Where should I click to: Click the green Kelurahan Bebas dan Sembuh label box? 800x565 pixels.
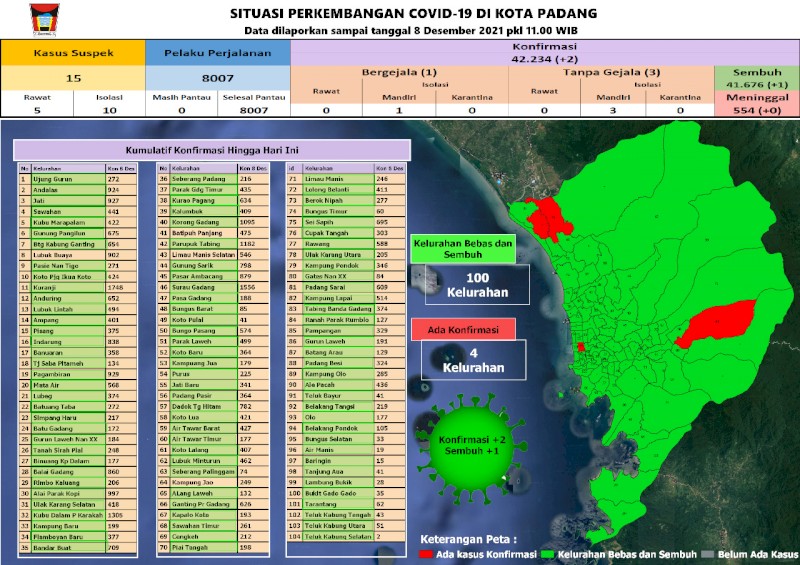[463, 249]
